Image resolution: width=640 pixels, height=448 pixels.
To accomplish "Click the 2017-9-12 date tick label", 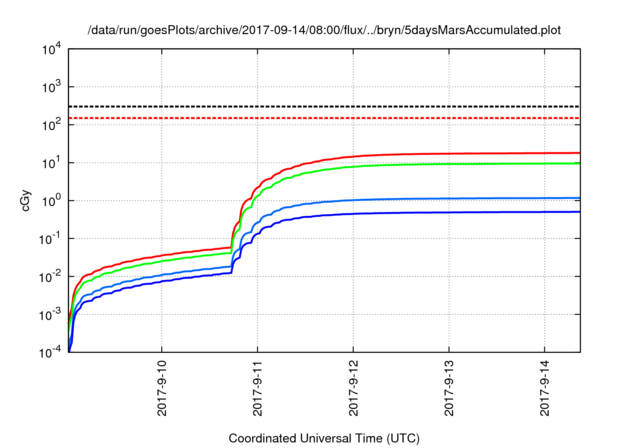I will [353, 388].
